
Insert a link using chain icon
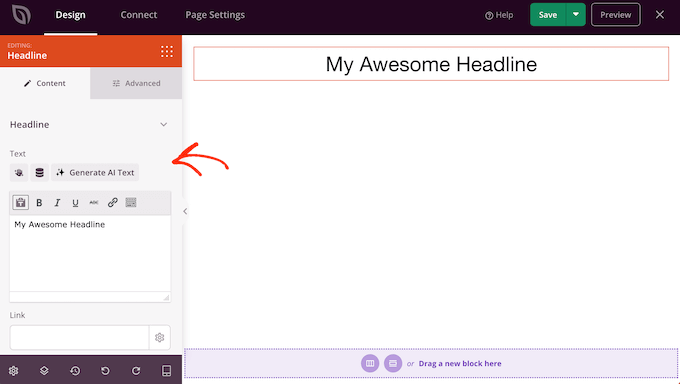pos(112,203)
